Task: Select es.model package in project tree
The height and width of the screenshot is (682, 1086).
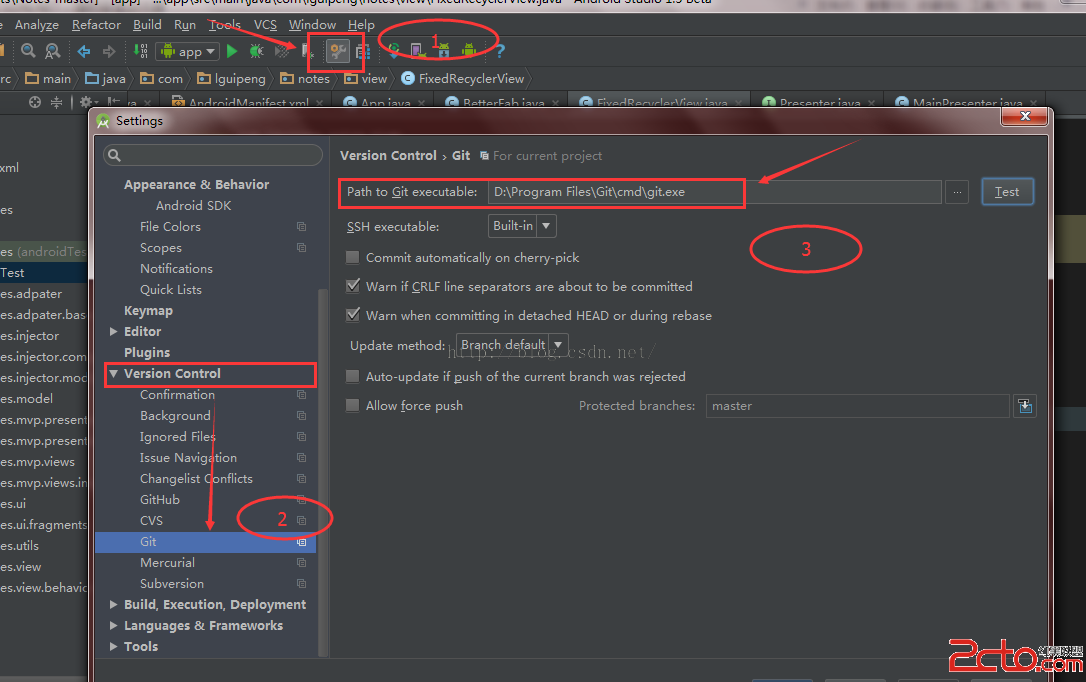Action: (x=26, y=399)
